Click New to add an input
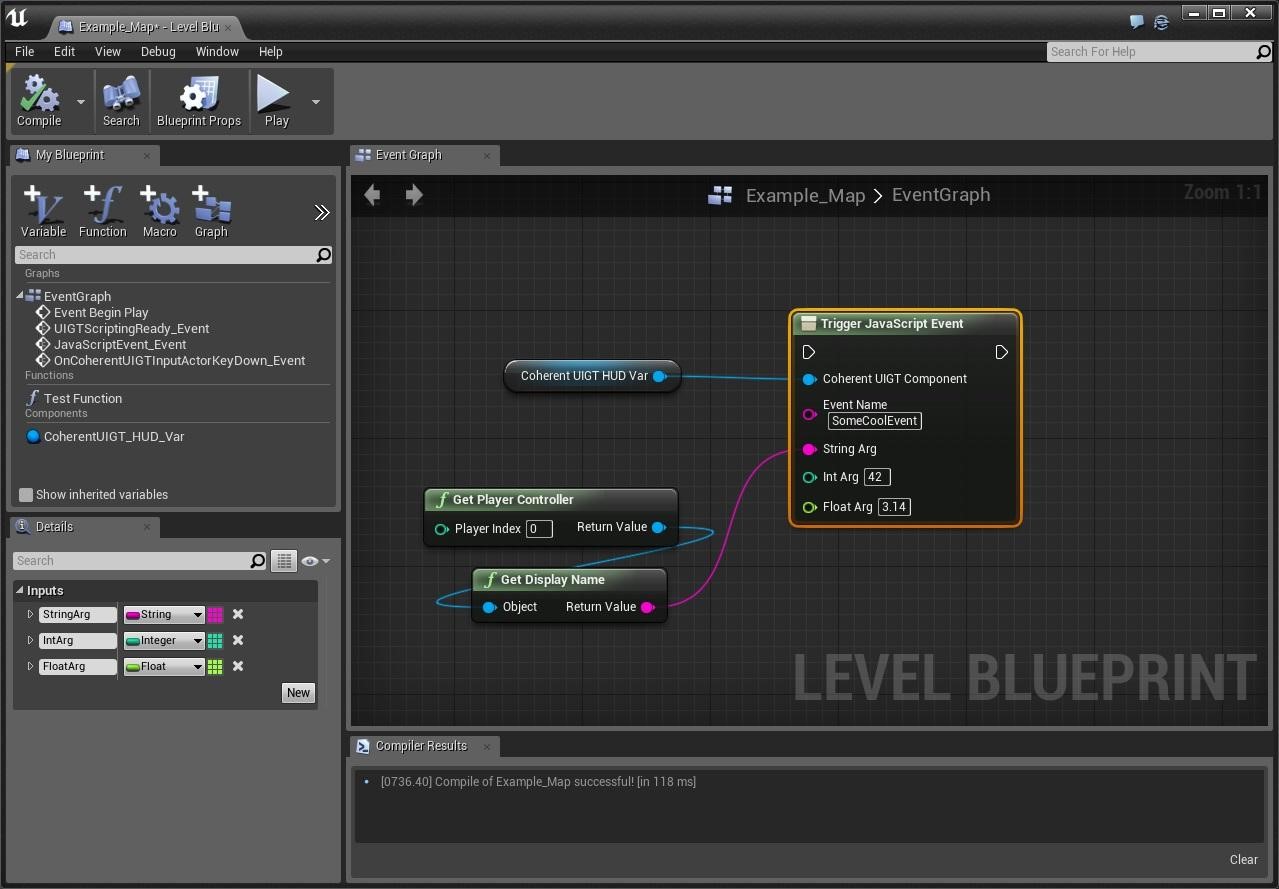This screenshot has height=889, width=1279. pyautogui.click(x=298, y=693)
